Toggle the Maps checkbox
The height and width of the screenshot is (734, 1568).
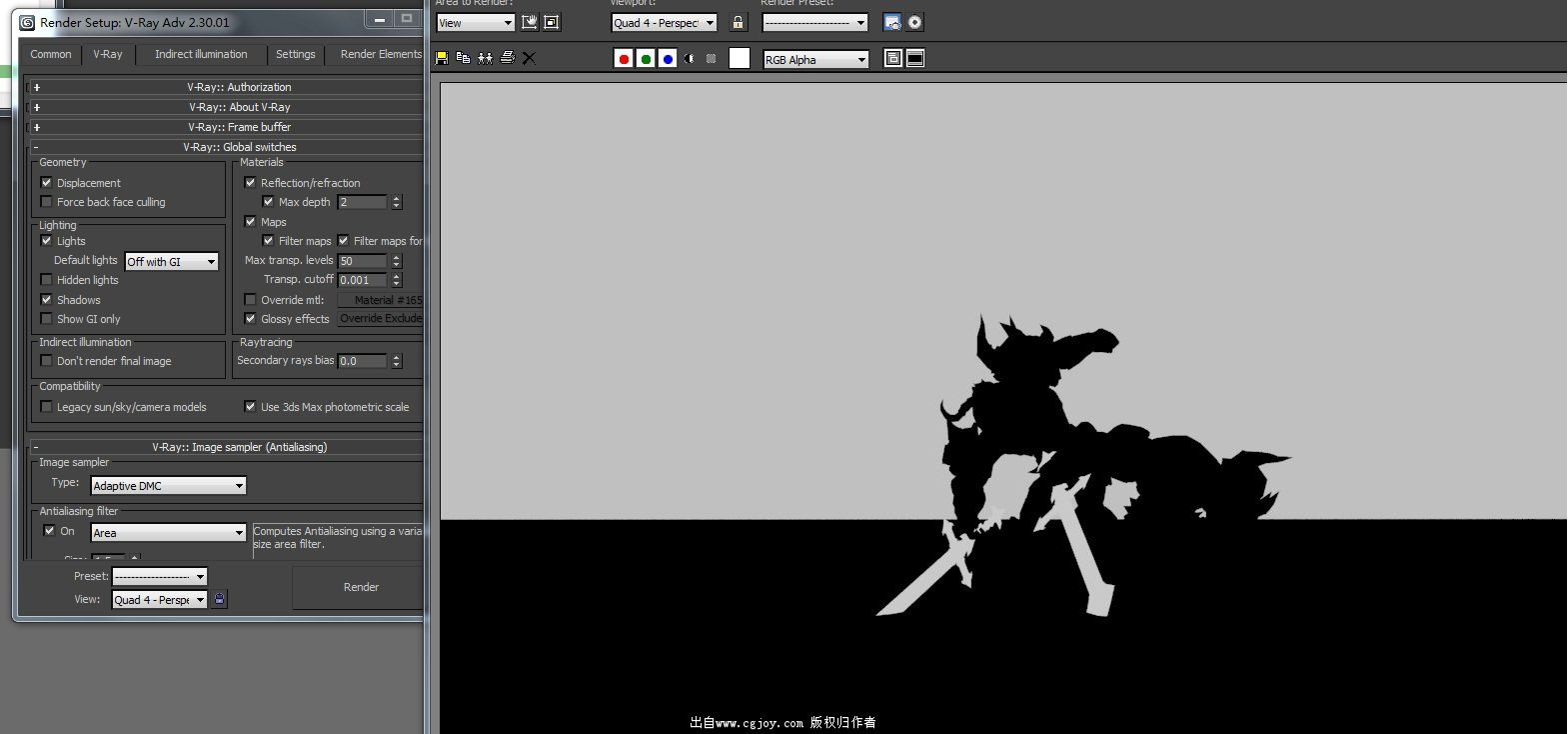click(x=250, y=222)
